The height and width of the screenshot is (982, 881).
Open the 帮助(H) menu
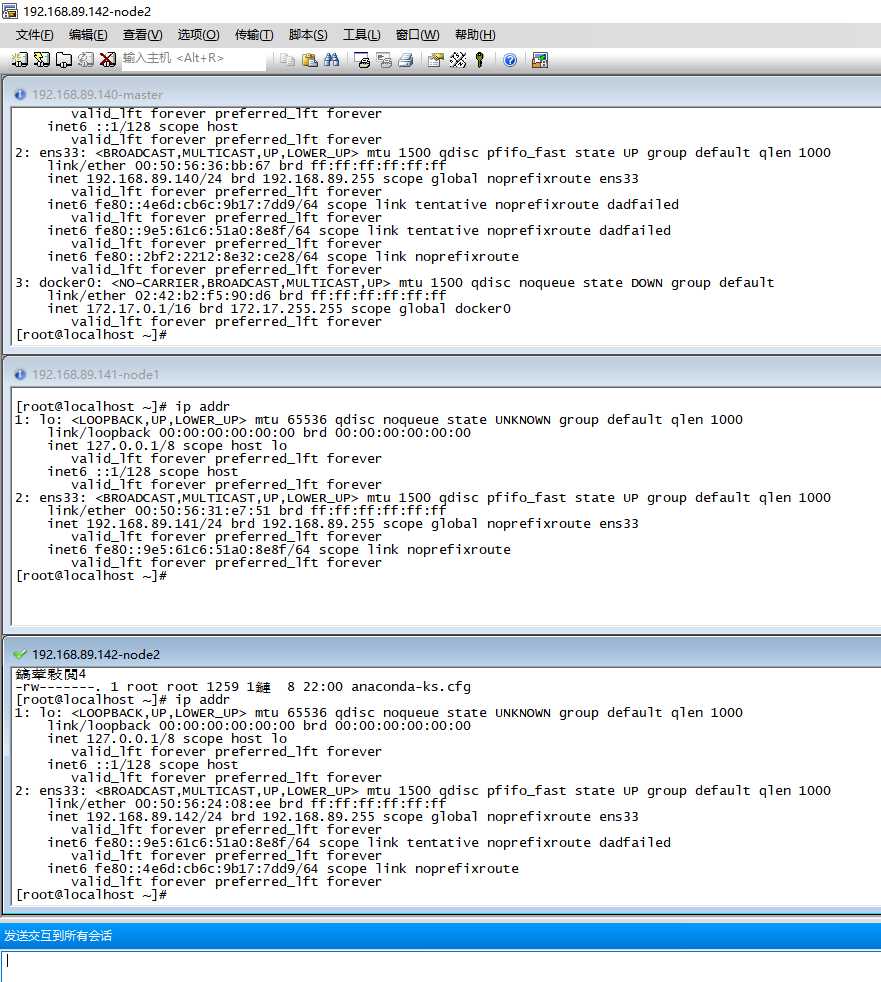475,34
